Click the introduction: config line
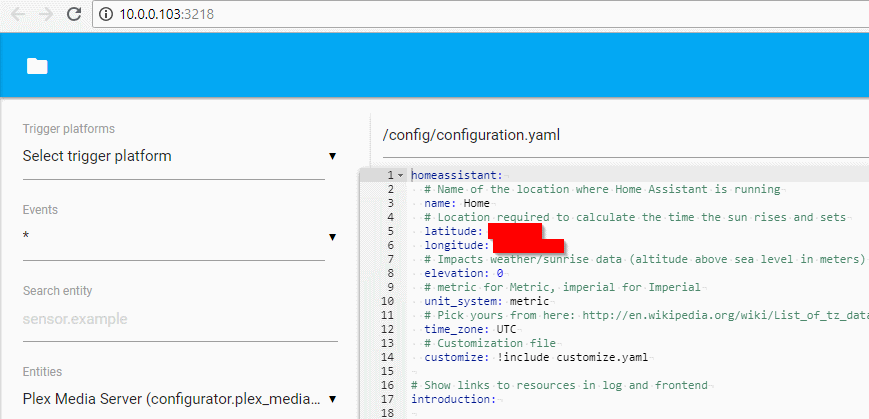Image resolution: width=869 pixels, height=419 pixels. [453, 399]
